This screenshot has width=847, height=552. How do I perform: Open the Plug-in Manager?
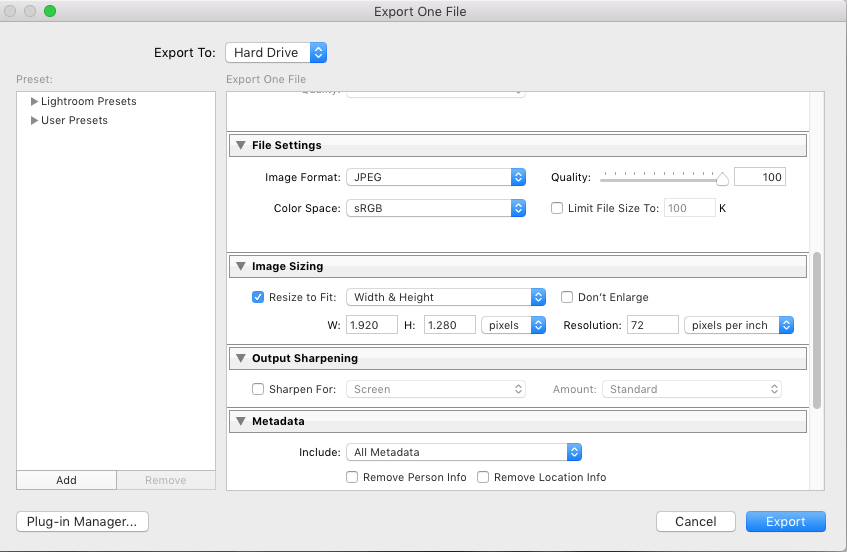click(83, 521)
